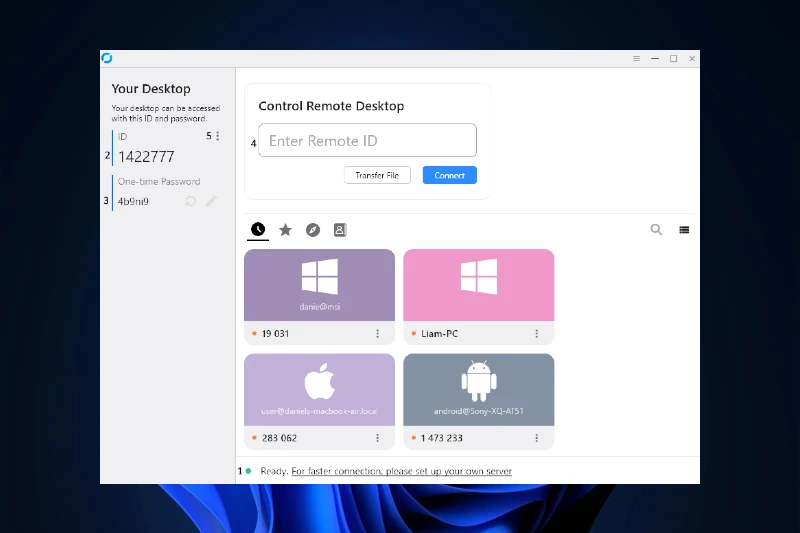The width and height of the screenshot is (800, 533).
Task: Open the Recent sessions clock tab
Action: [x=258, y=230]
